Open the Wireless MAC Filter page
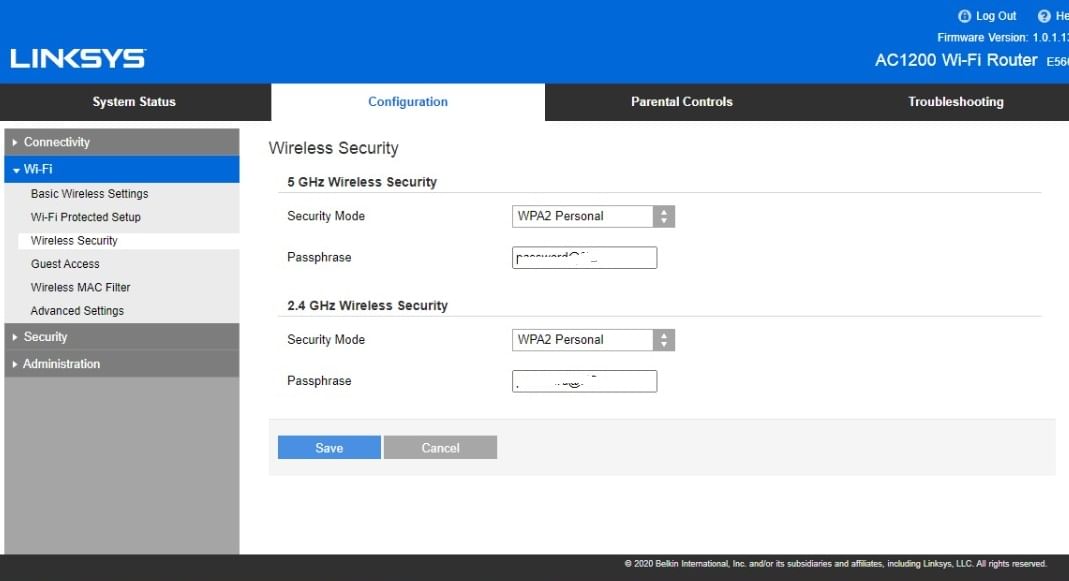Viewport: 1069px width, 581px height. (80, 287)
